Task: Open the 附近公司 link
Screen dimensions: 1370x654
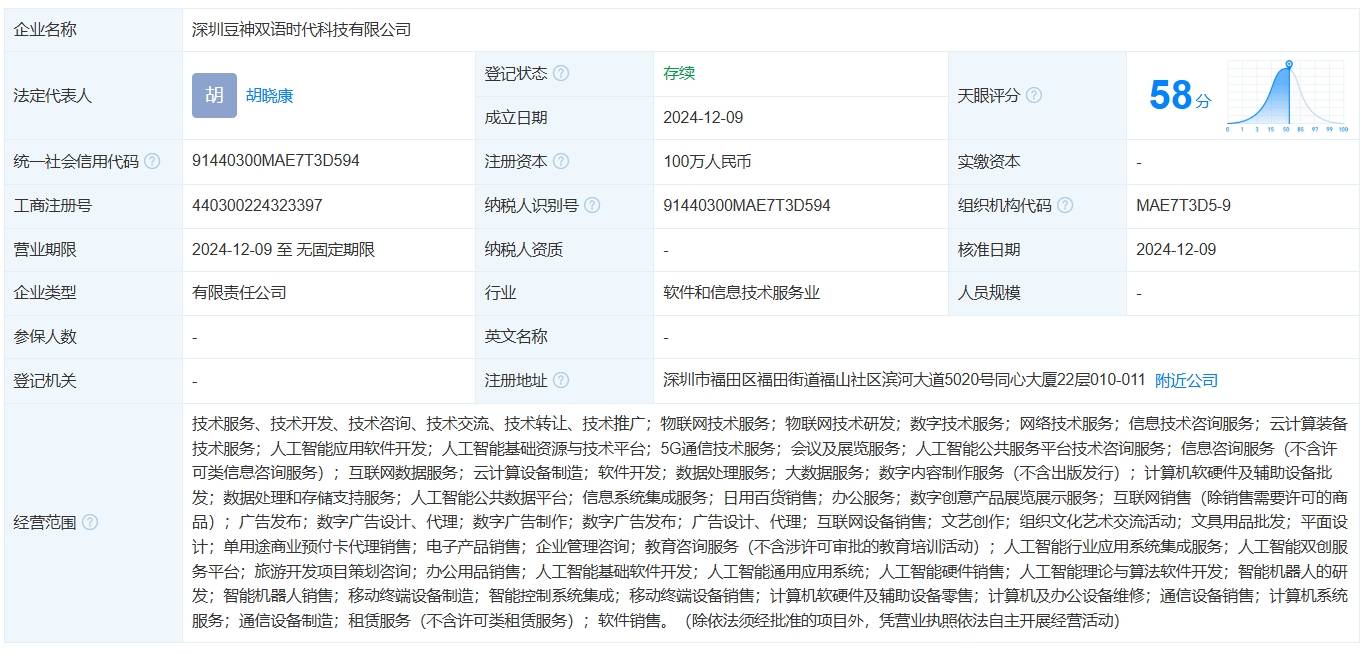Action: (x=1187, y=380)
